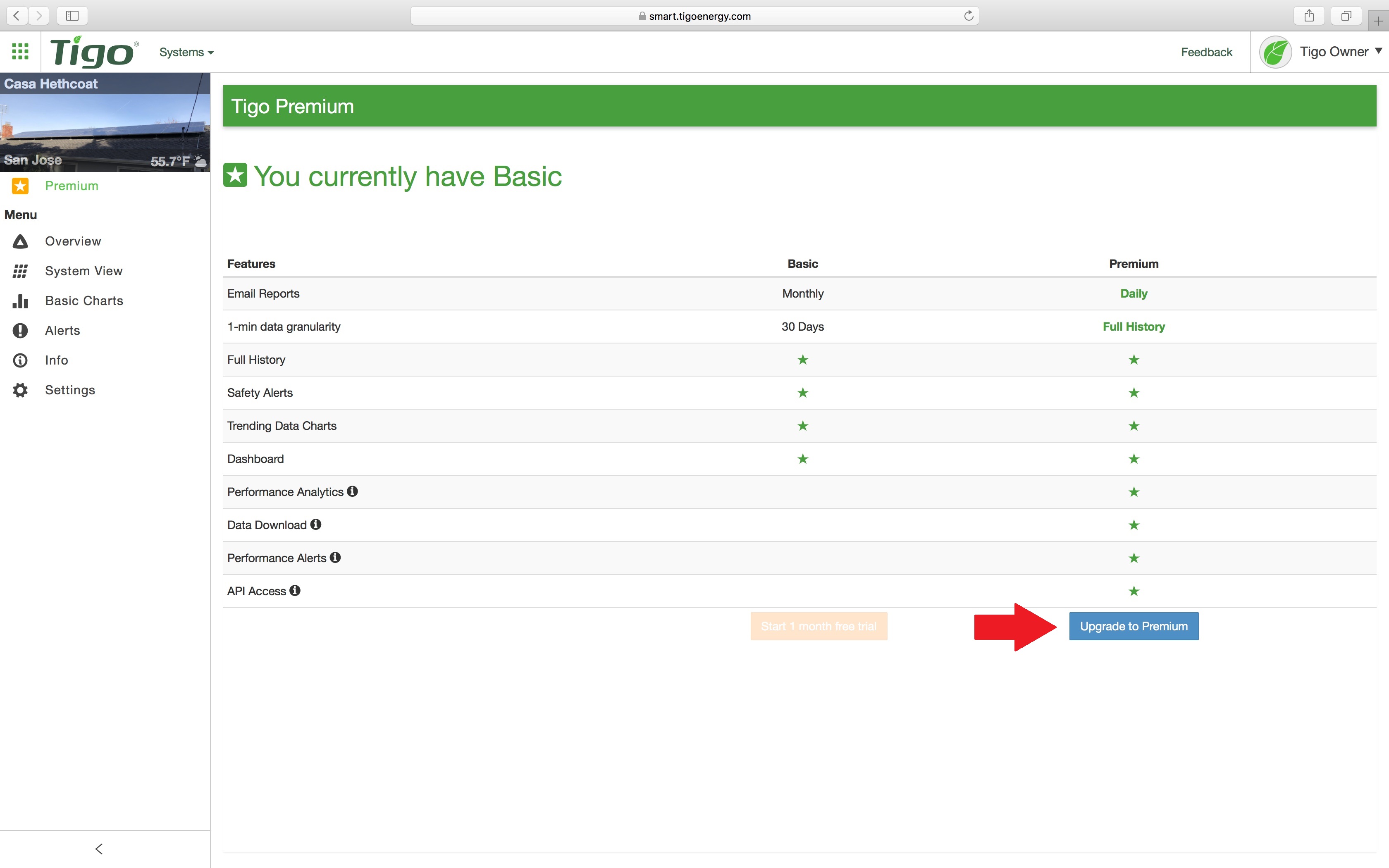Show info for Data Download
Image resolution: width=1389 pixels, height=868 pixels.
coord(316,524)
